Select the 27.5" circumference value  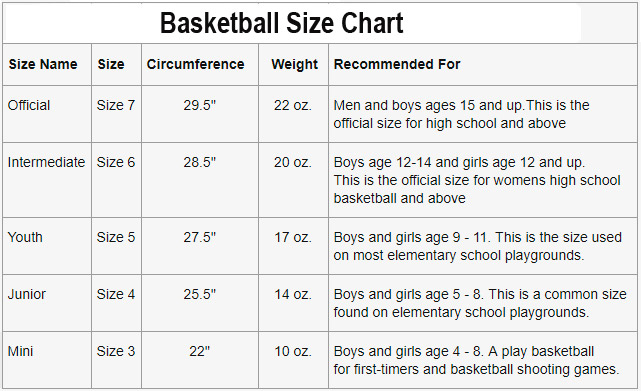(x=199, y=237)
